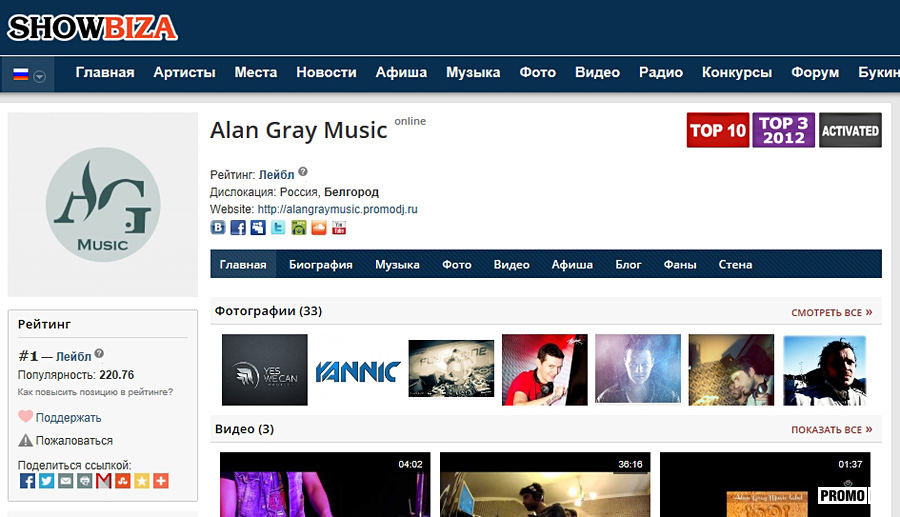Screen dimensions: 900x517
Task: Share link via StumbleUpon icon
Action: (122, 481)
